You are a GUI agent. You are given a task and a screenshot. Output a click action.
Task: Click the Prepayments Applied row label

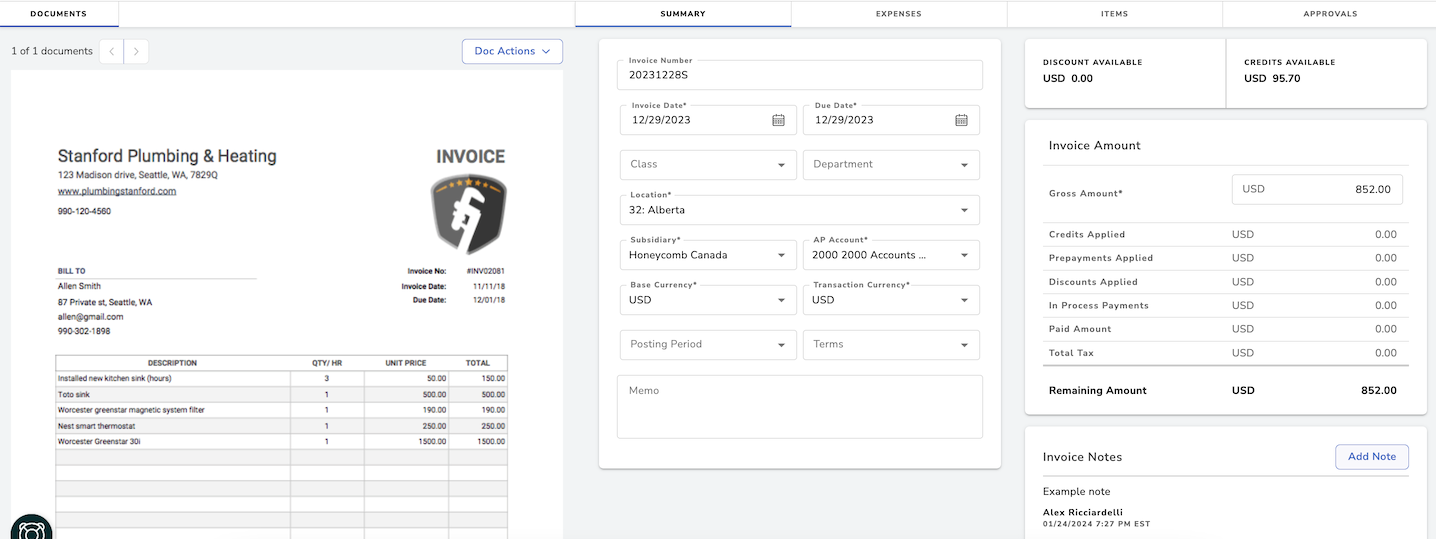[x=1101, y=258]
